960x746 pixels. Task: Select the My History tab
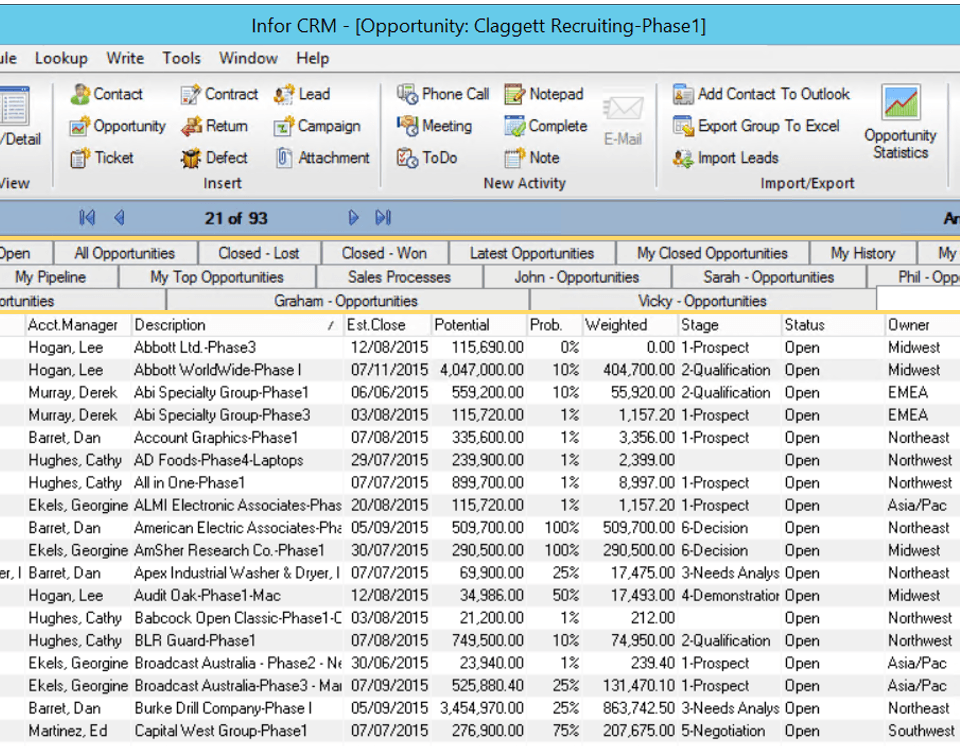(863, 253)
